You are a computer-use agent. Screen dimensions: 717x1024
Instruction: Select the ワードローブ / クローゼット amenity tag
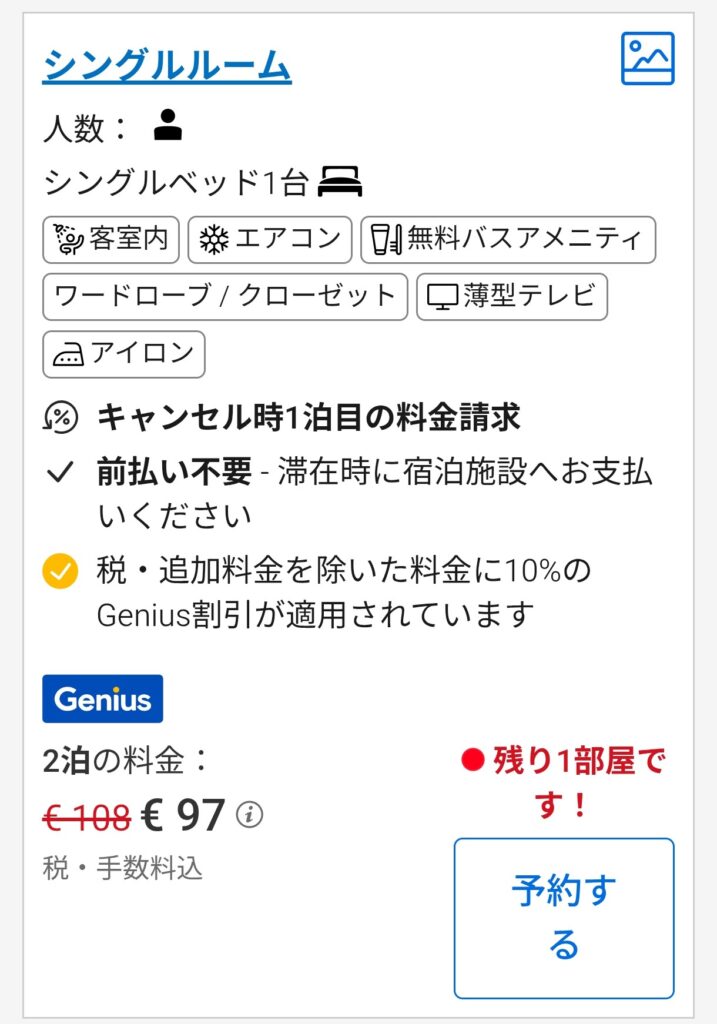[x=225, y=297]
